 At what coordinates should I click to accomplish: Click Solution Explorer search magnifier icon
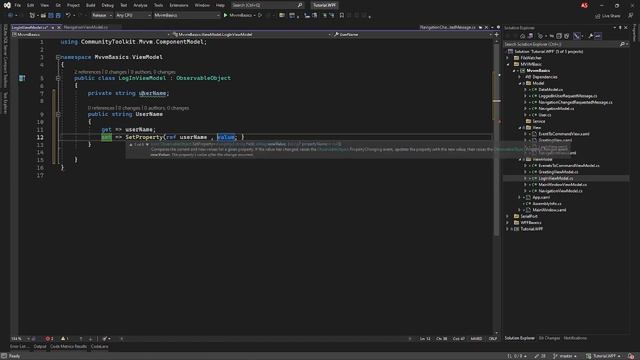622,44
